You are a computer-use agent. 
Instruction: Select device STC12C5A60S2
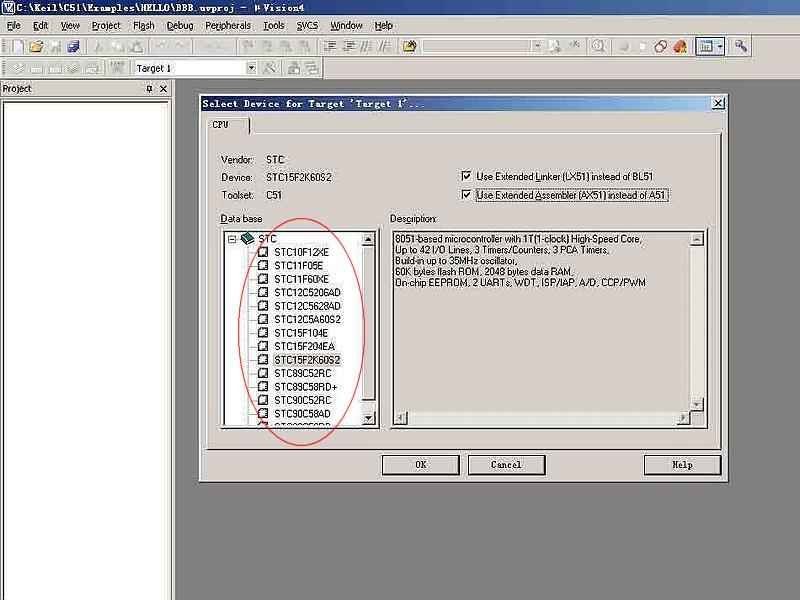point(307,319)
